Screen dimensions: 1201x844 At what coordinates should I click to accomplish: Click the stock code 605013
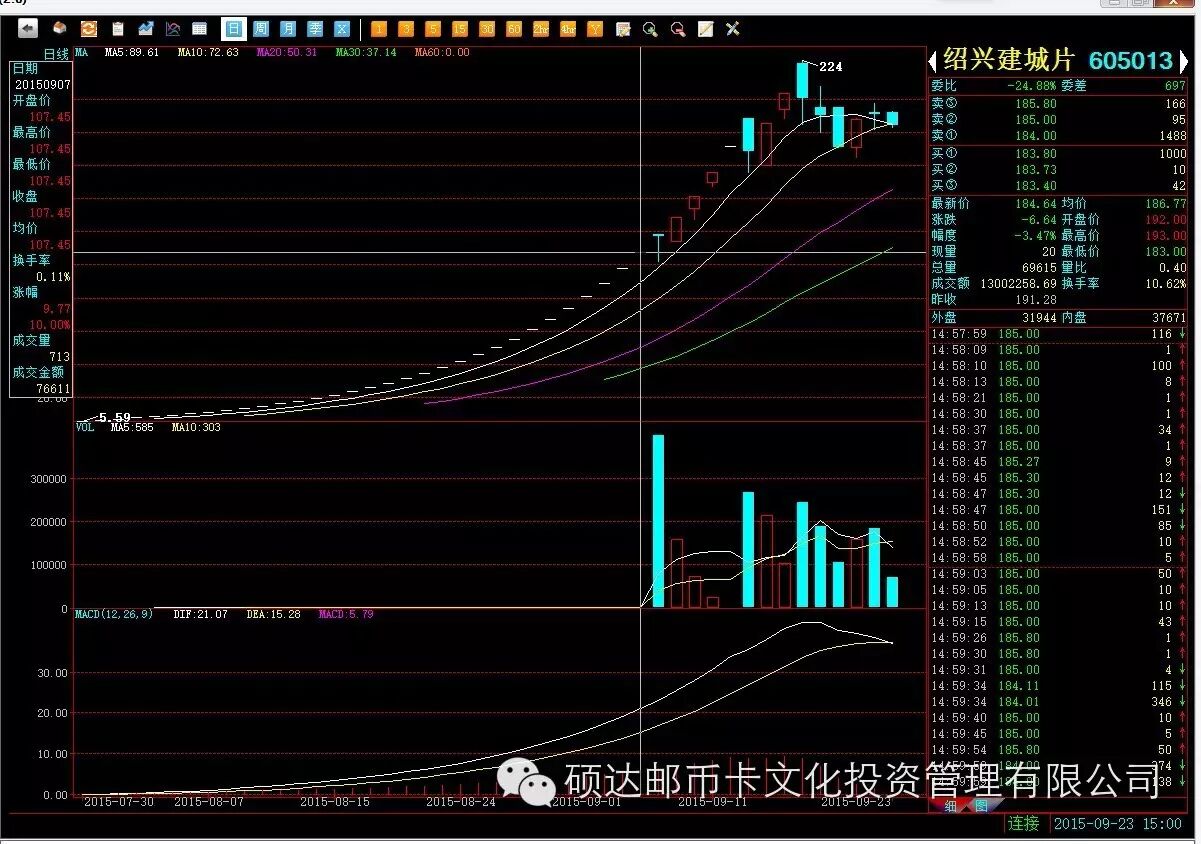pyautogui.click(x=1130, y=61)
